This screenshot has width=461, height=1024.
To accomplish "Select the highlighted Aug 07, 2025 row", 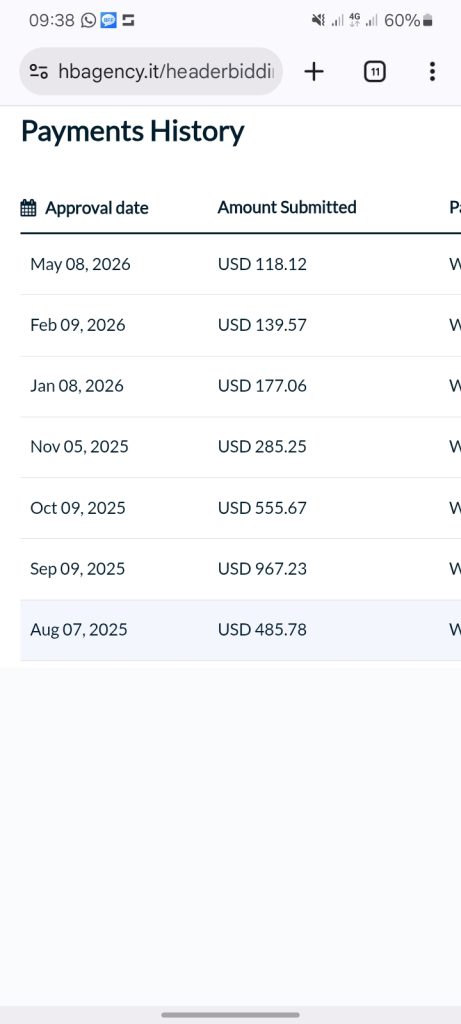I will pyautogui.click(x=240, y=630).
